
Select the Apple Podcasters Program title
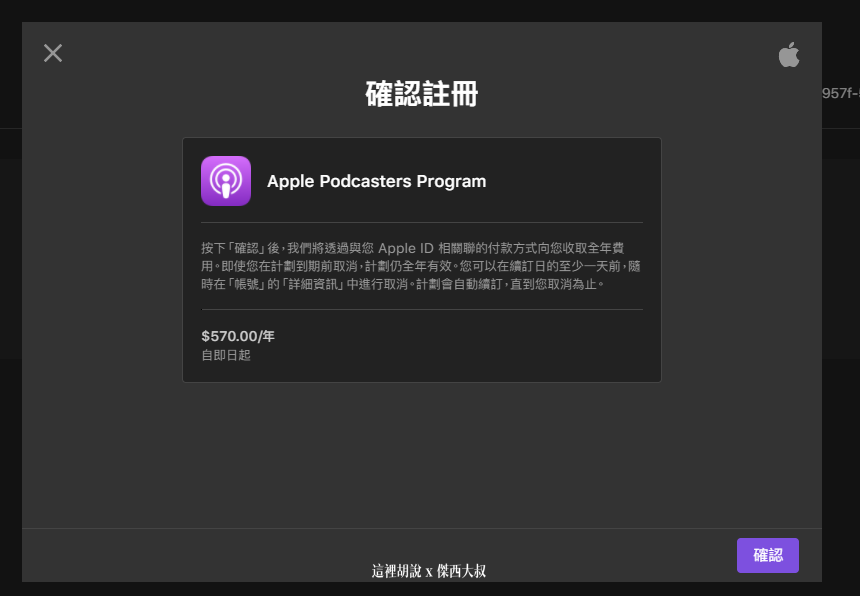click(376, 181)
